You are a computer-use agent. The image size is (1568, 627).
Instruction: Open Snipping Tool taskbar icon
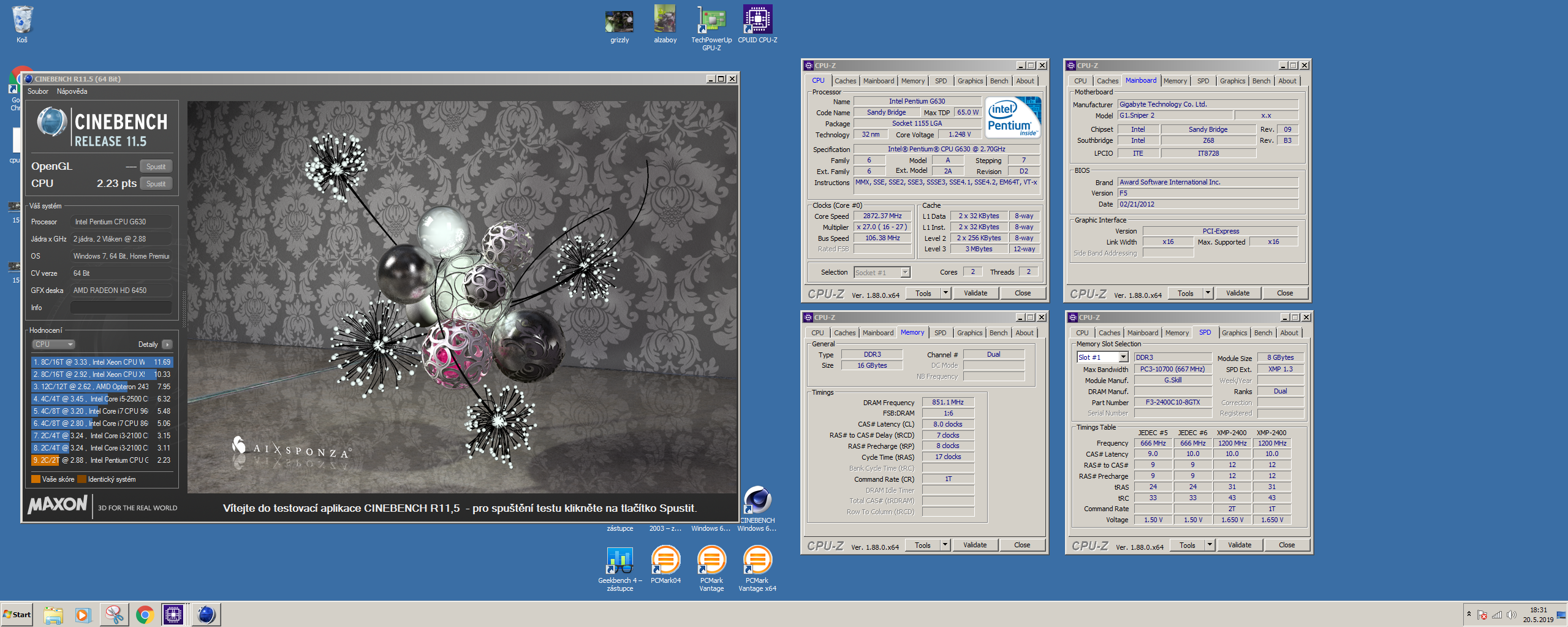click(x=114, y=614)
